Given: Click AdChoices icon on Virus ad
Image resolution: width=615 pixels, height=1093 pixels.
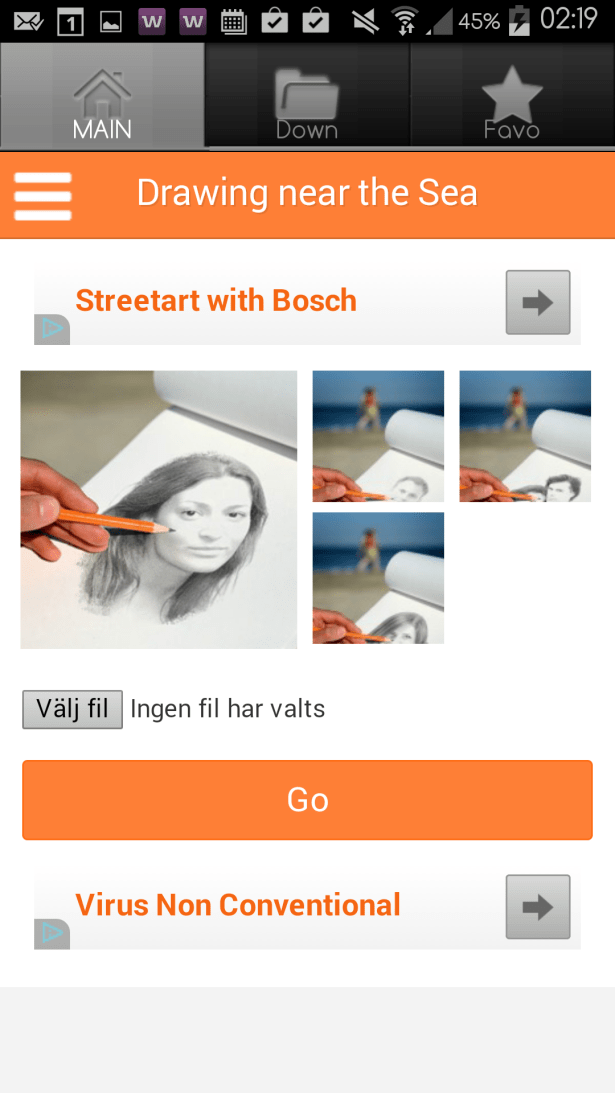Looking at the screenshot, I should (x=52, y=934).
